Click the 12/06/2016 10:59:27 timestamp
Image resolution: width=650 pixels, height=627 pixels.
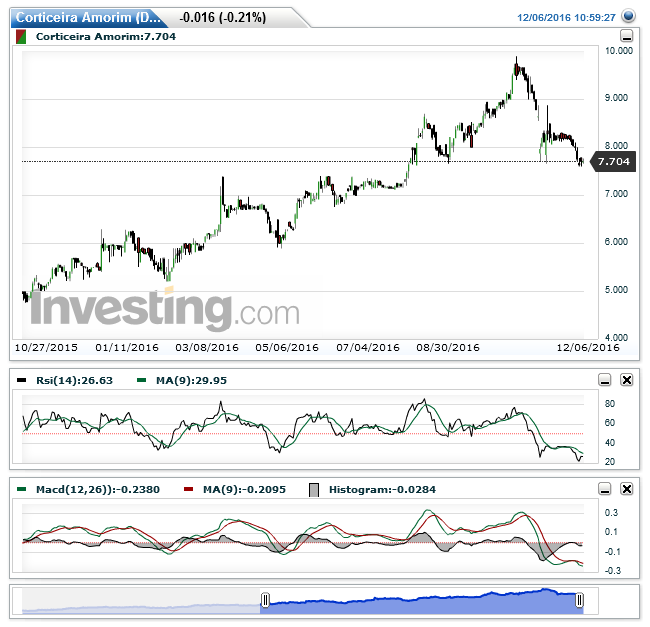coord(566,17)
